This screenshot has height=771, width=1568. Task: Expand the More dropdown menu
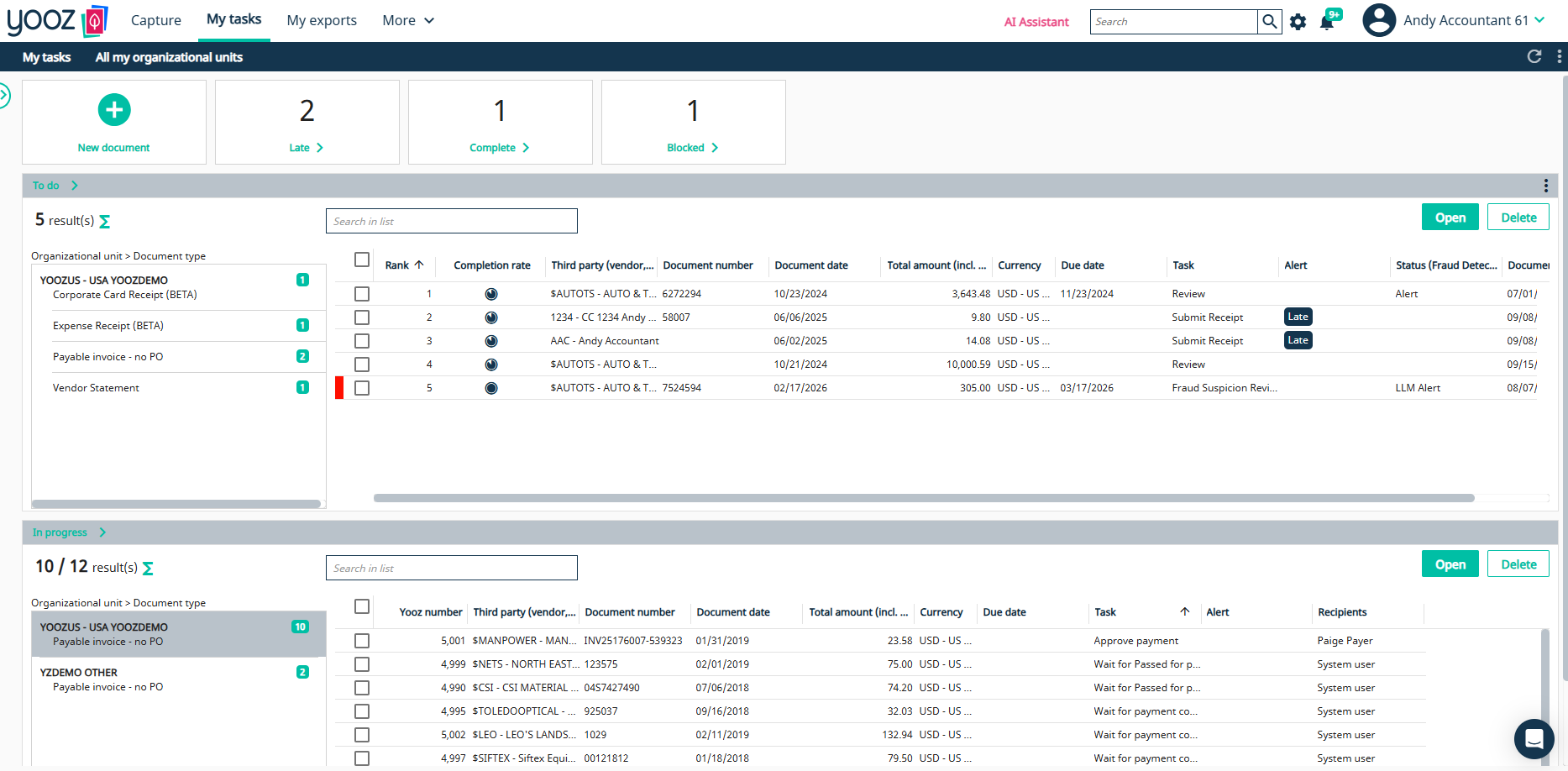(x=408, y=20)
